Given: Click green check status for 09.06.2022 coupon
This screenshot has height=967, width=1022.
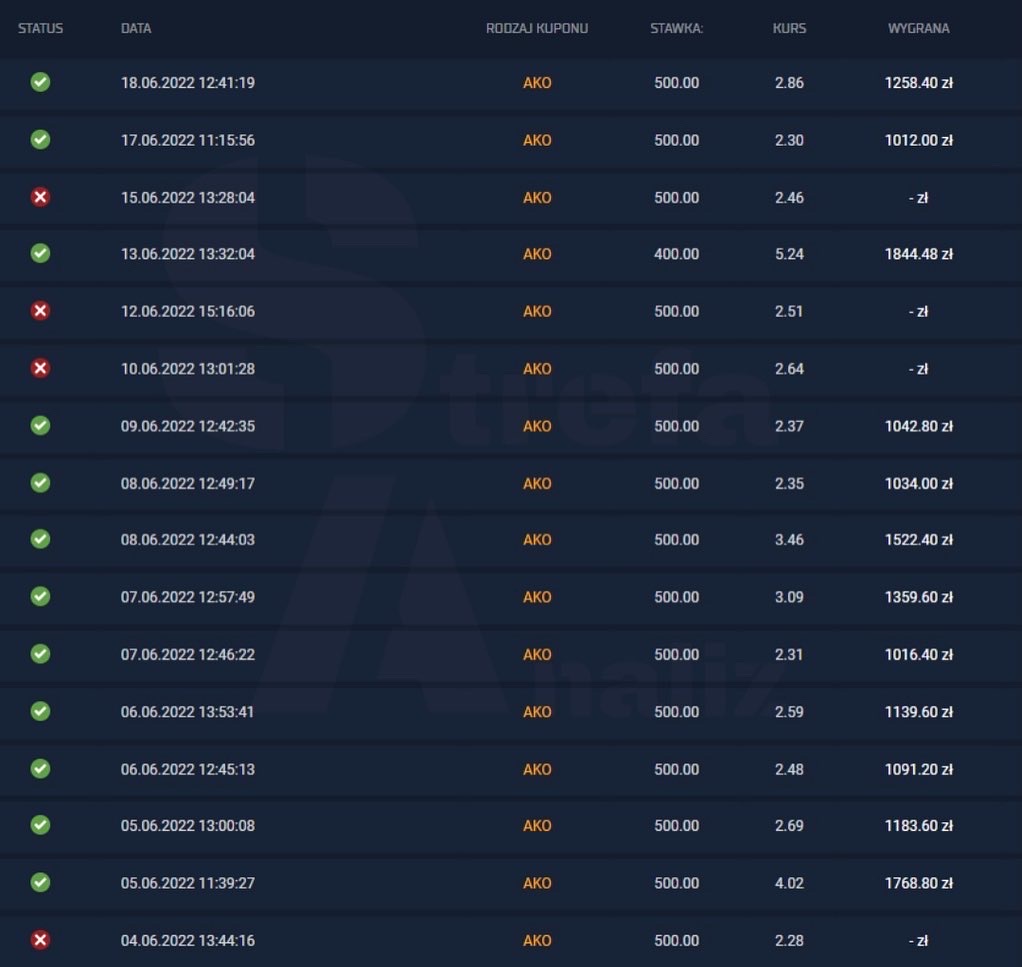Looking at the screenshot, I should pos(40,426).
